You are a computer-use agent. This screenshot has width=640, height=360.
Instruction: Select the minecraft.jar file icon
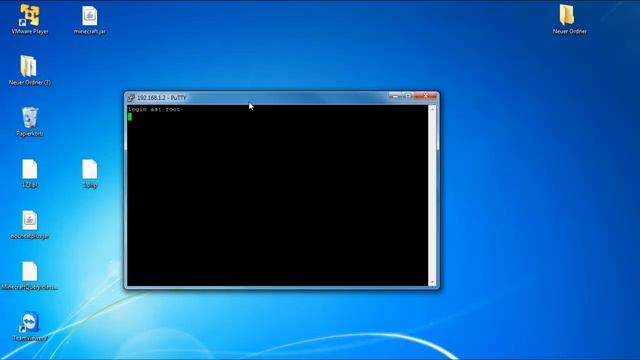[90, 20]
